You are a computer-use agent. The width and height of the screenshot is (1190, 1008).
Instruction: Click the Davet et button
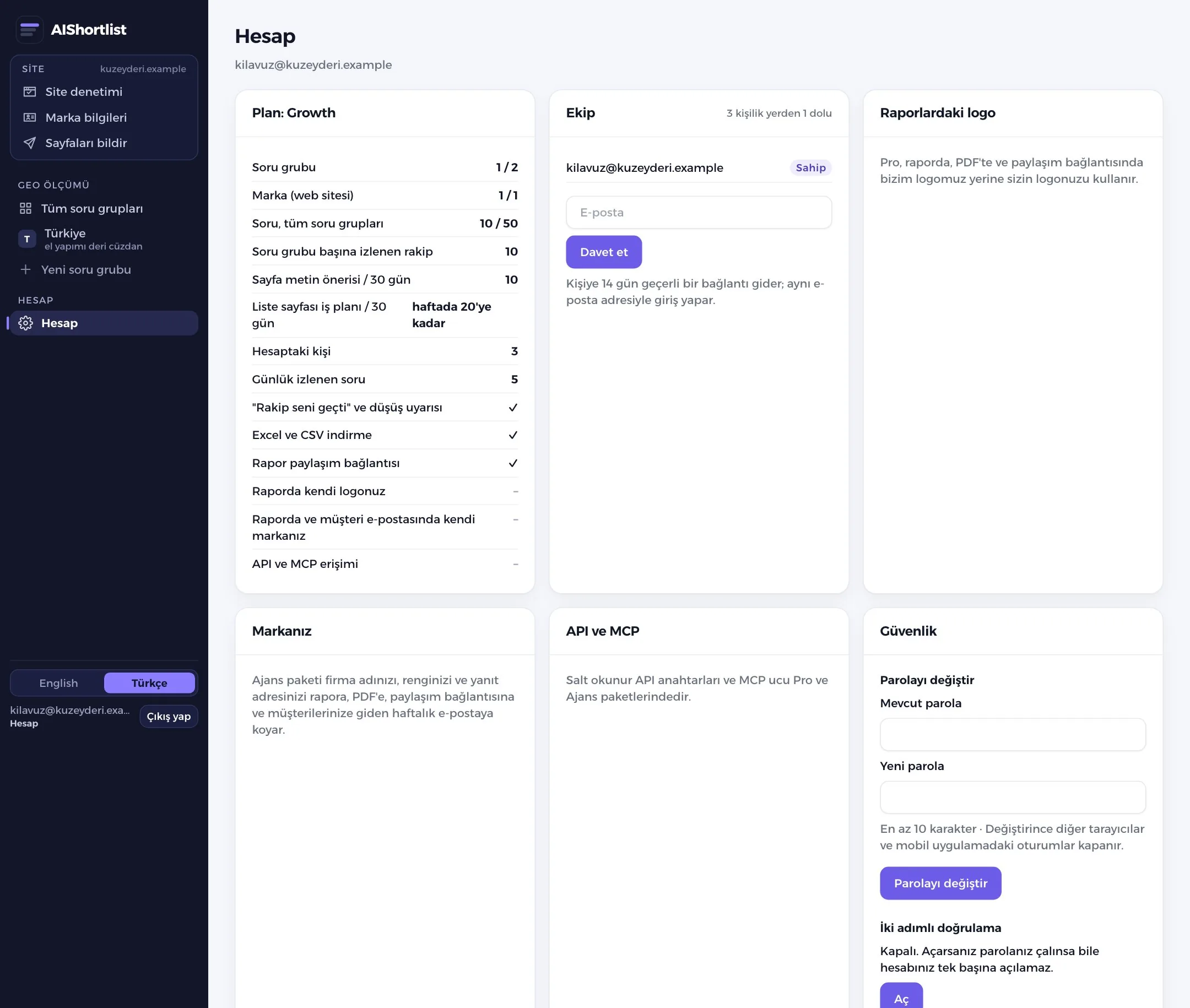click(x=604, y=252)
